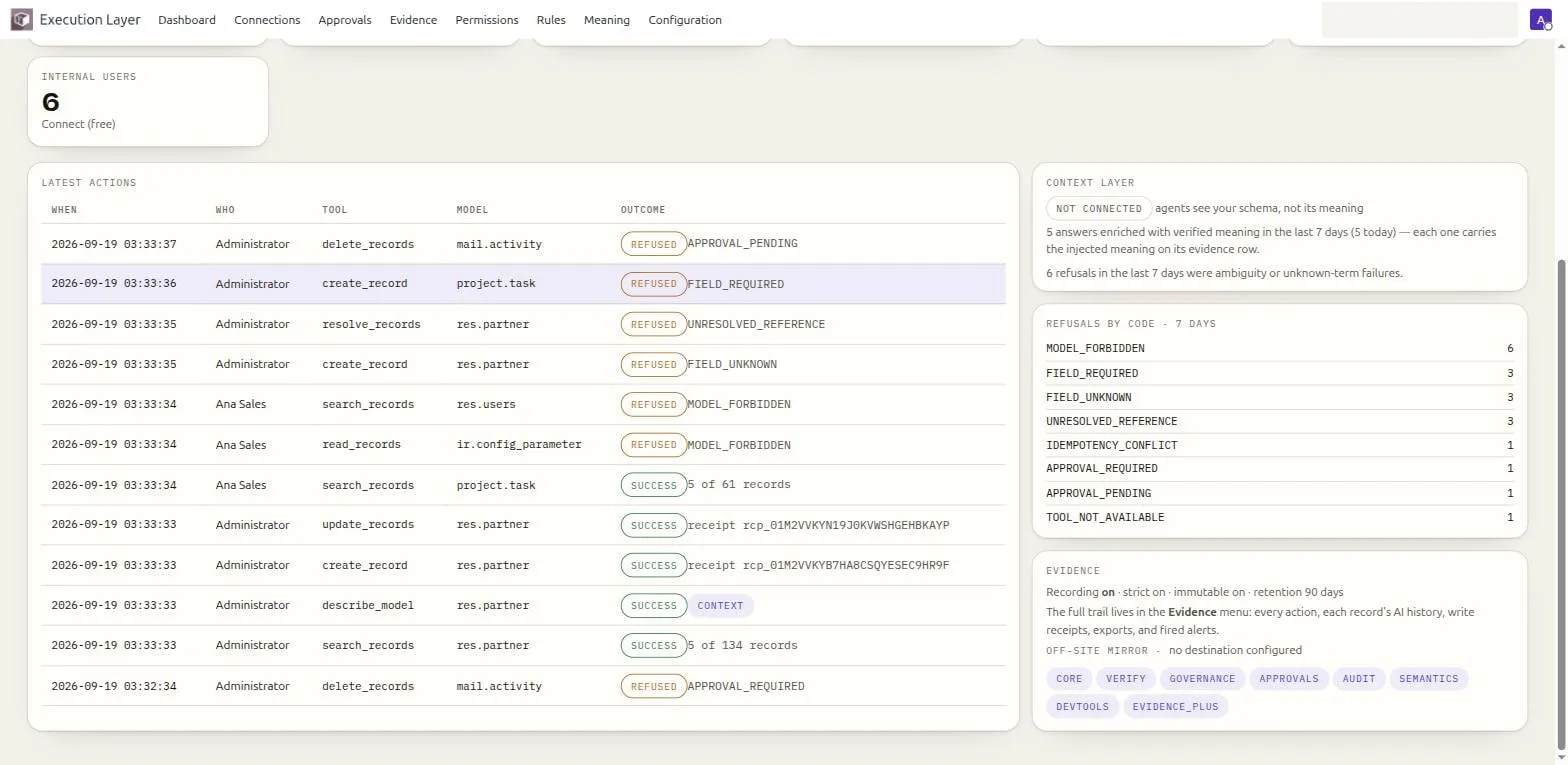Click the UNRESOLVED_REFERENCE refusal code row
This screenshot has height=765, width=1568.
[x=1279, y=421]
